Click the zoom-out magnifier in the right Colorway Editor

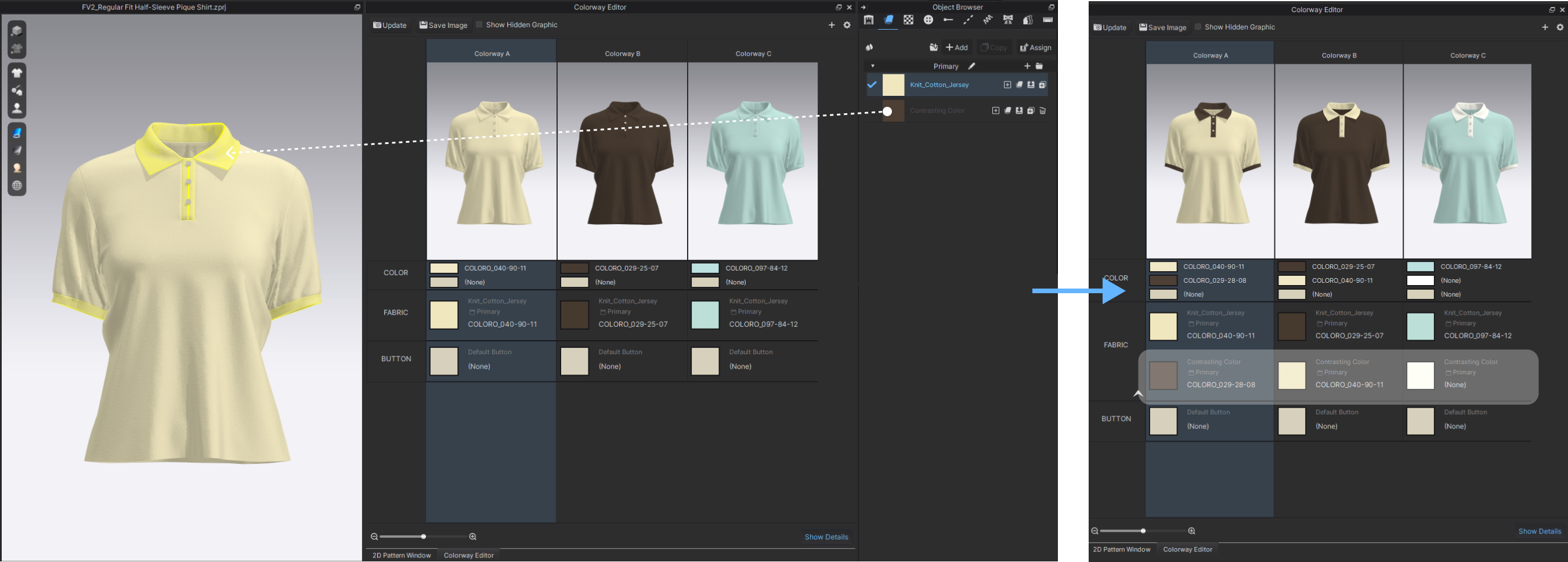[1094, 531]
